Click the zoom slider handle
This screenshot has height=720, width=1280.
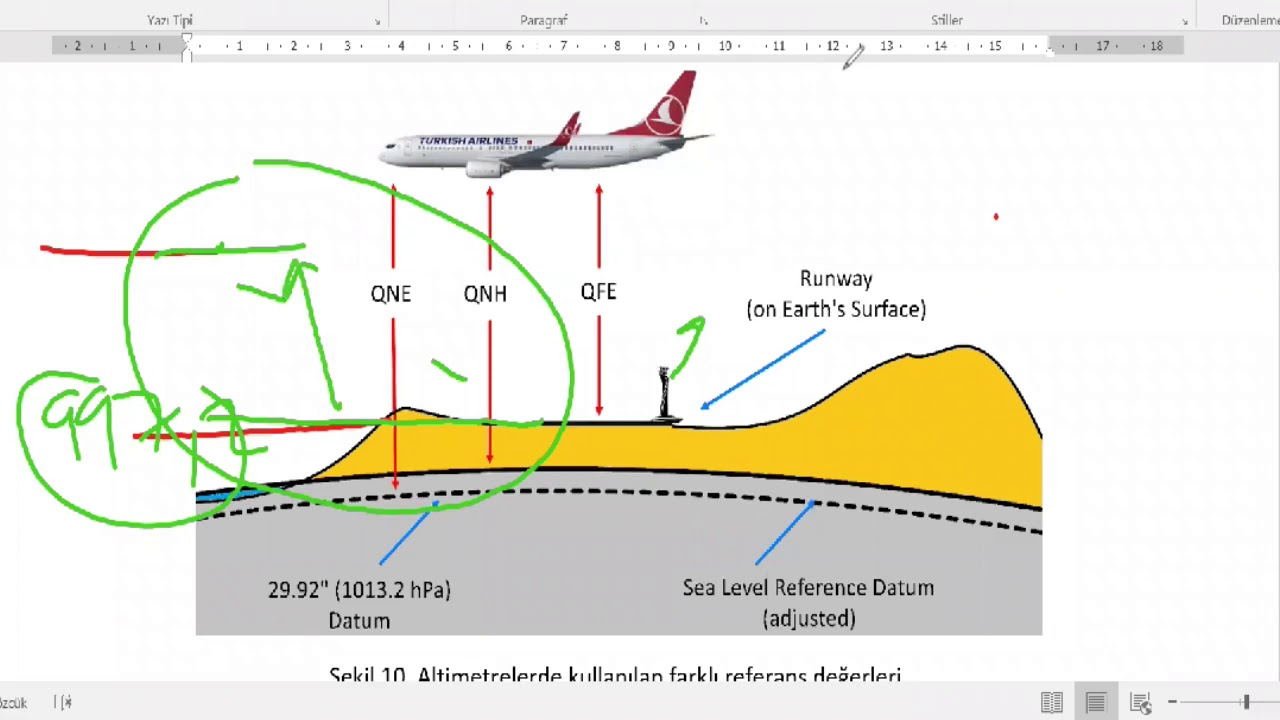pyautogui.click(x=1246, y=702)
